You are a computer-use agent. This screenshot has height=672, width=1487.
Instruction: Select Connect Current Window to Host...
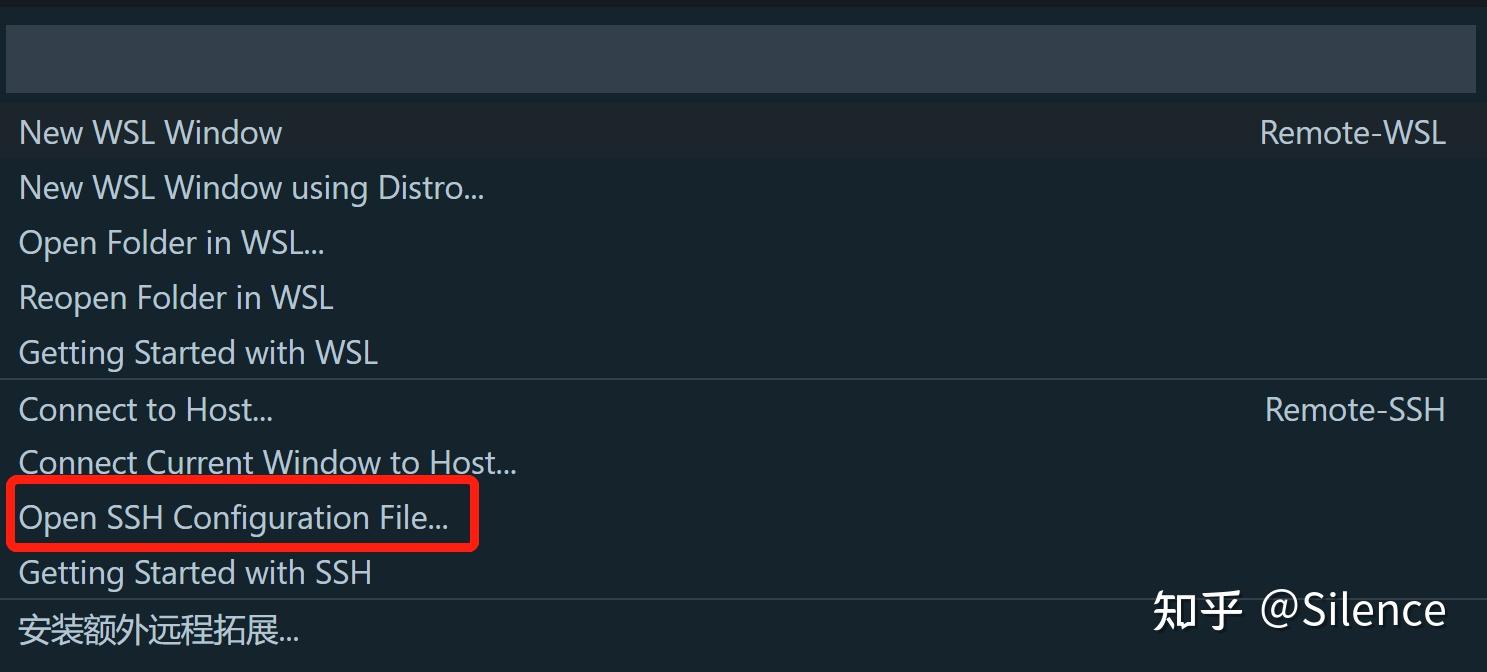pos(267,463)
